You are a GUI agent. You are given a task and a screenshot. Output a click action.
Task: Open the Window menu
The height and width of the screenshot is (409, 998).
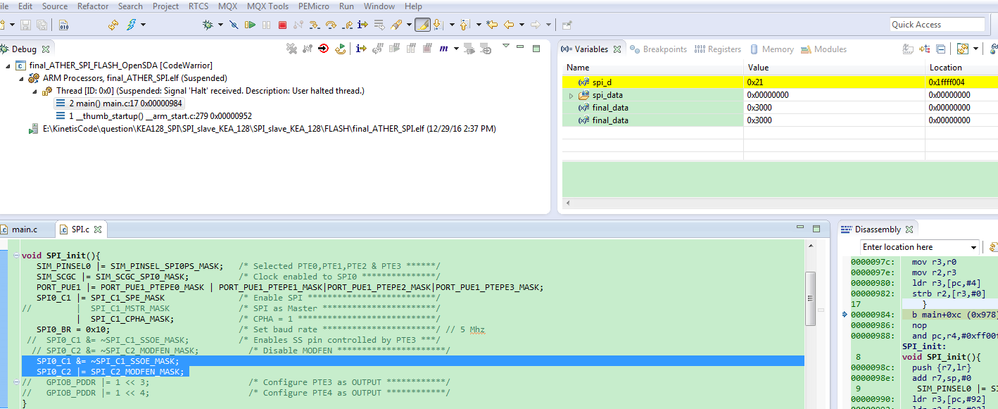[x=379, y=6]
